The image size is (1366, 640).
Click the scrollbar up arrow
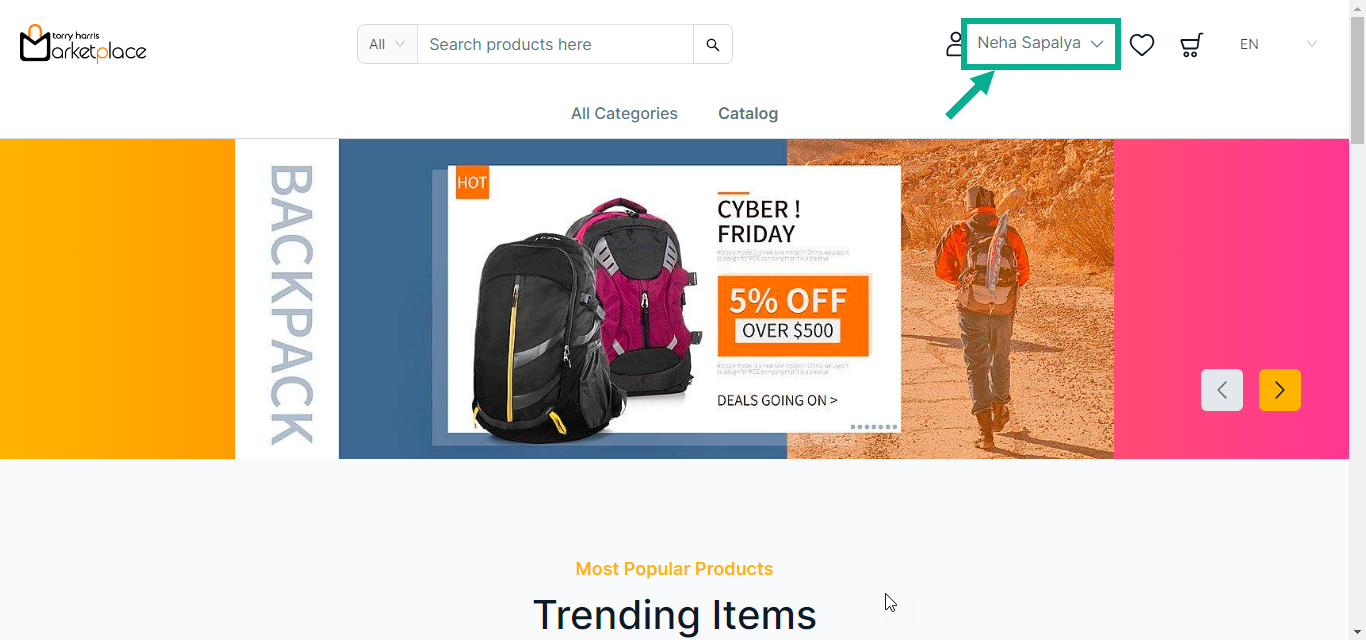tap(1357, 8)
